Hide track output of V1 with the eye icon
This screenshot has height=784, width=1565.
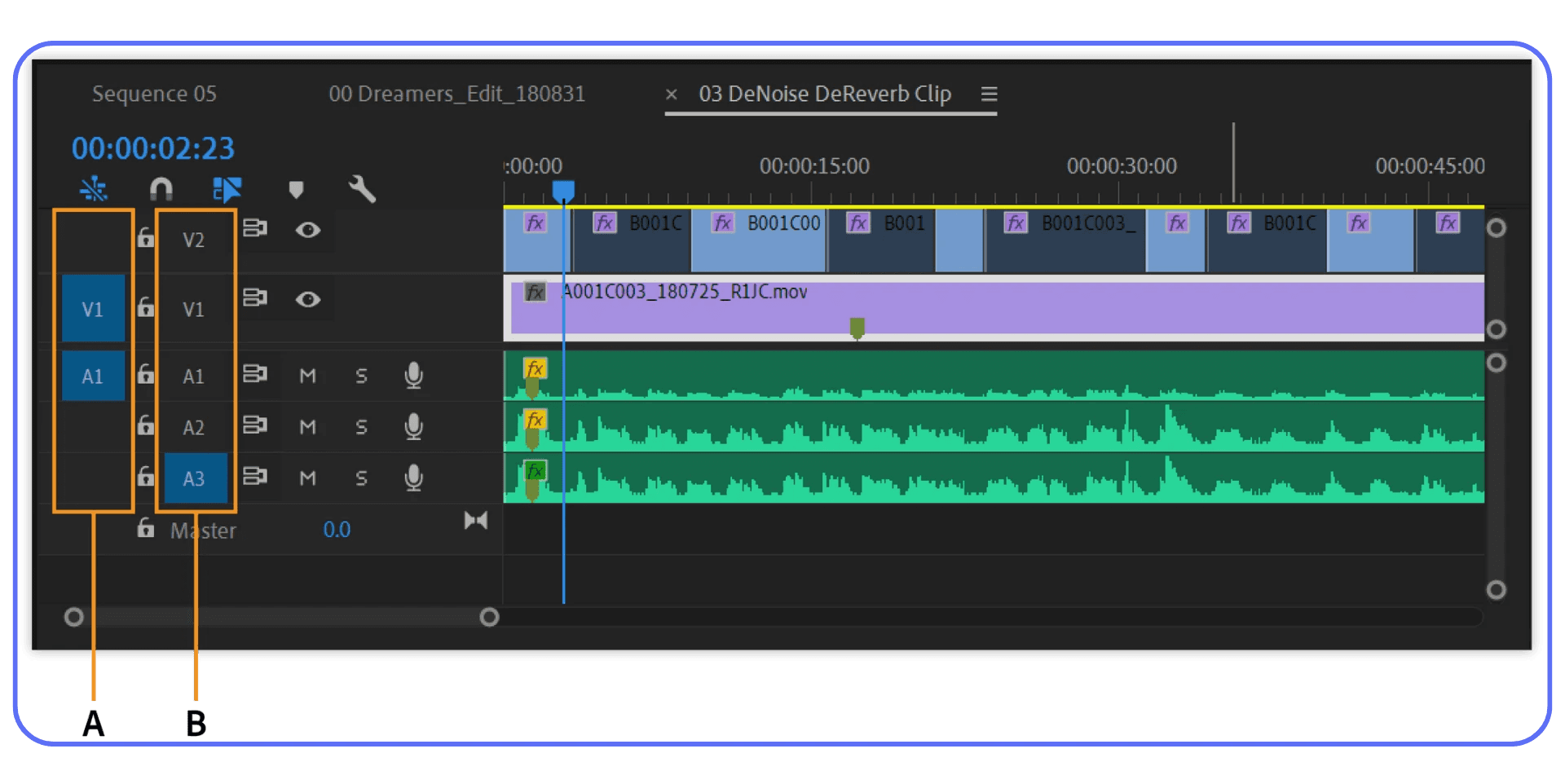pos(307,299)
